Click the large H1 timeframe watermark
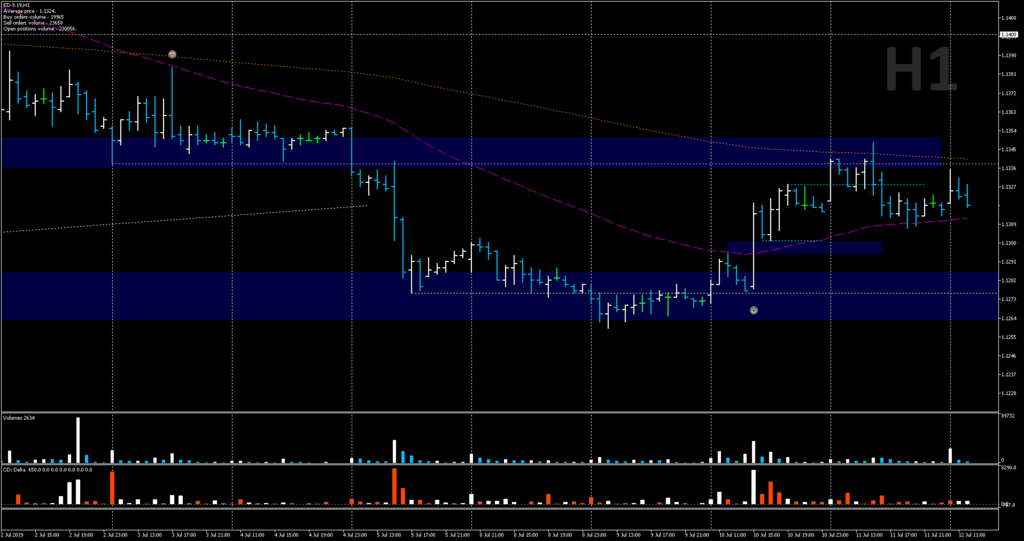The image size is (1024, 541). tap(921, 72)
